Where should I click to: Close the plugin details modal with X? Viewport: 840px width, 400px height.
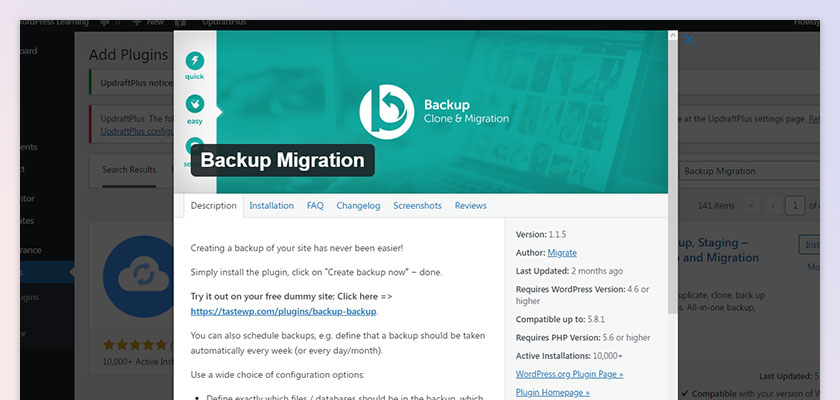(x=689, y=40)
